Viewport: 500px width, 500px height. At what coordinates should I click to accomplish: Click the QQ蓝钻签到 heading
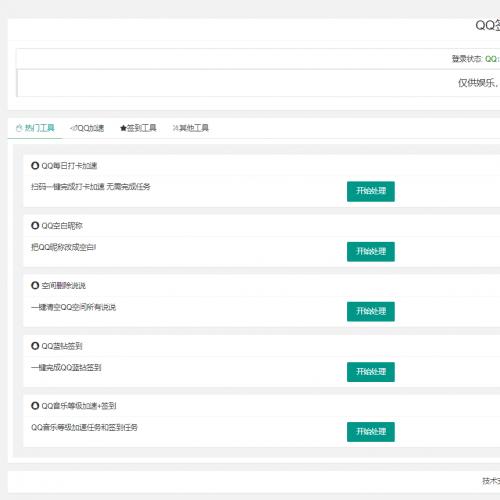pos(62,346)
